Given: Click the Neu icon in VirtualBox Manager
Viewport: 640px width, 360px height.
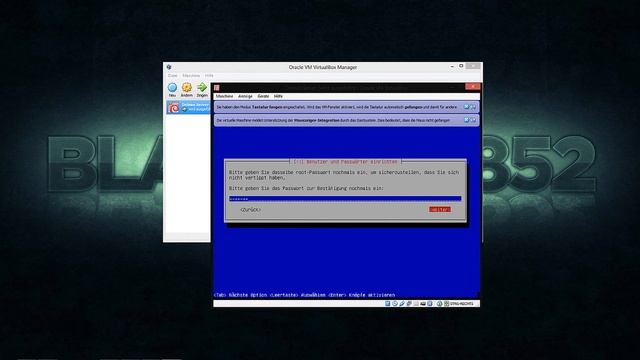Looking at the screenshot, I should 172,87.
